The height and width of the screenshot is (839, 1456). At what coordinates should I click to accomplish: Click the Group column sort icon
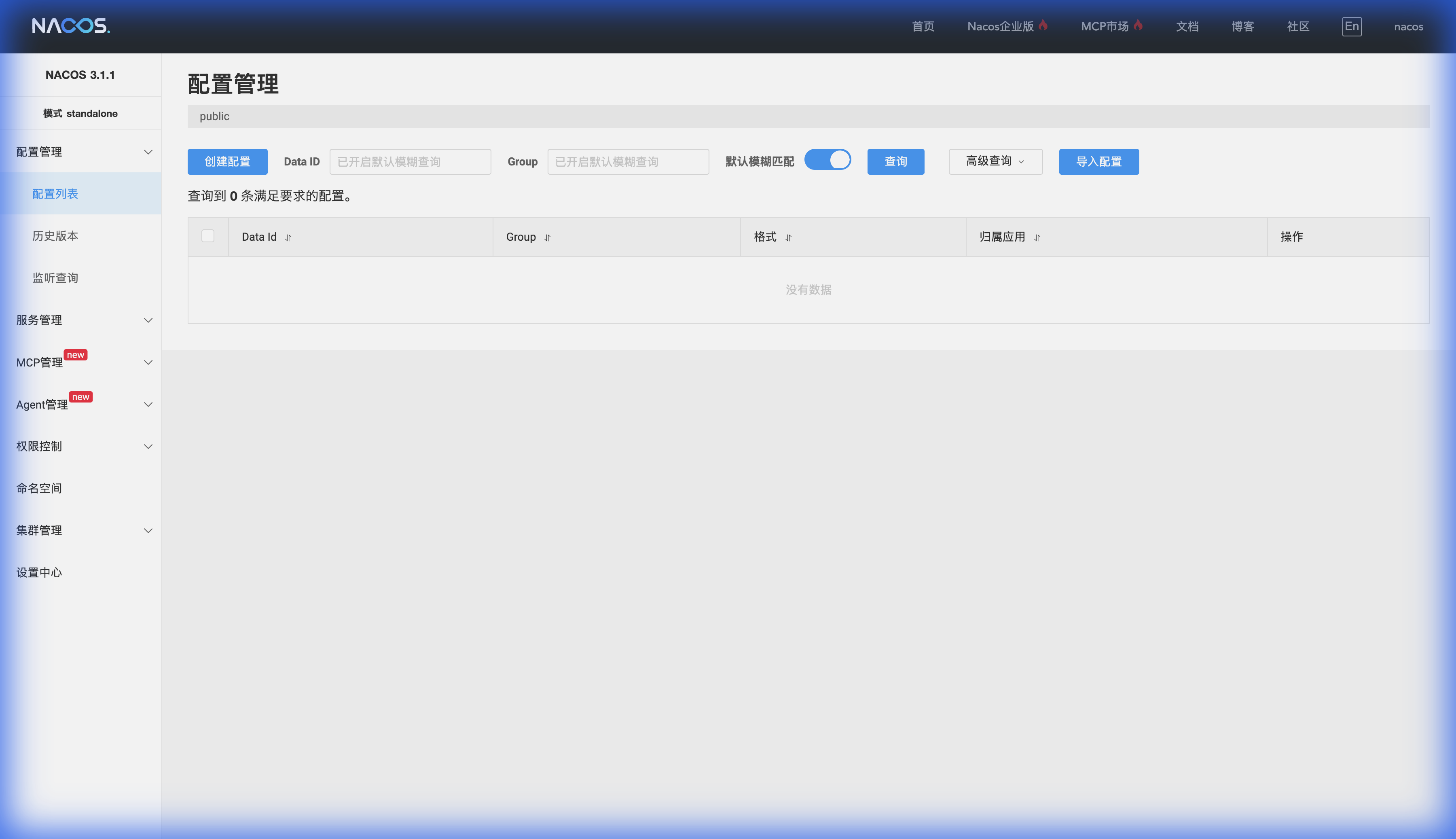(x=547, y=237)
